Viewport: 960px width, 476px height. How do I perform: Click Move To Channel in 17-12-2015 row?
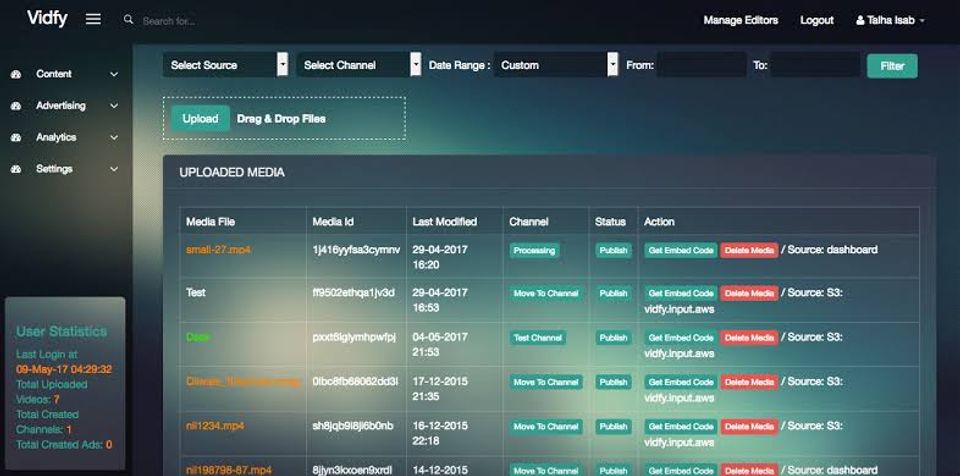click(x=546, y=382)
